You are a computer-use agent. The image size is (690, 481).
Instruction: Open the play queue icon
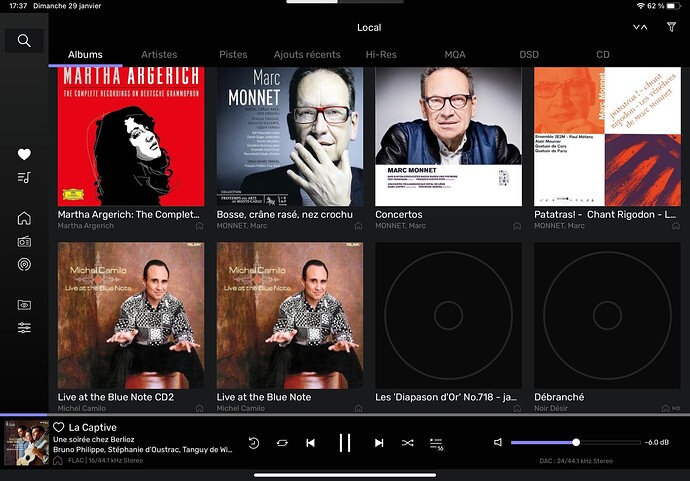pos(437,444)
